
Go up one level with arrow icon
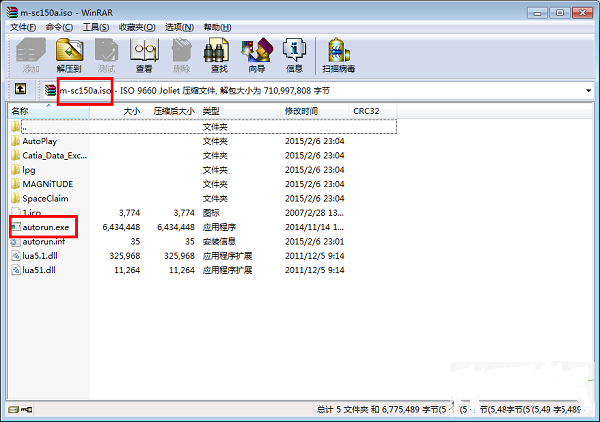(x=21, y=89)
